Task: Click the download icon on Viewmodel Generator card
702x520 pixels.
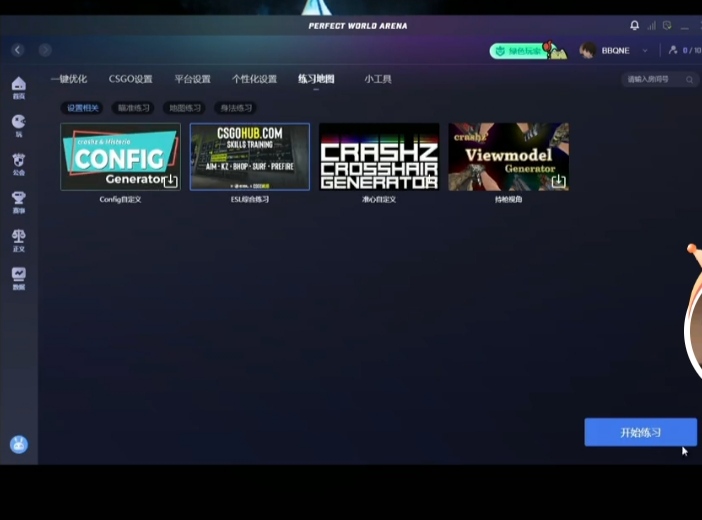Action: (558, 180)
